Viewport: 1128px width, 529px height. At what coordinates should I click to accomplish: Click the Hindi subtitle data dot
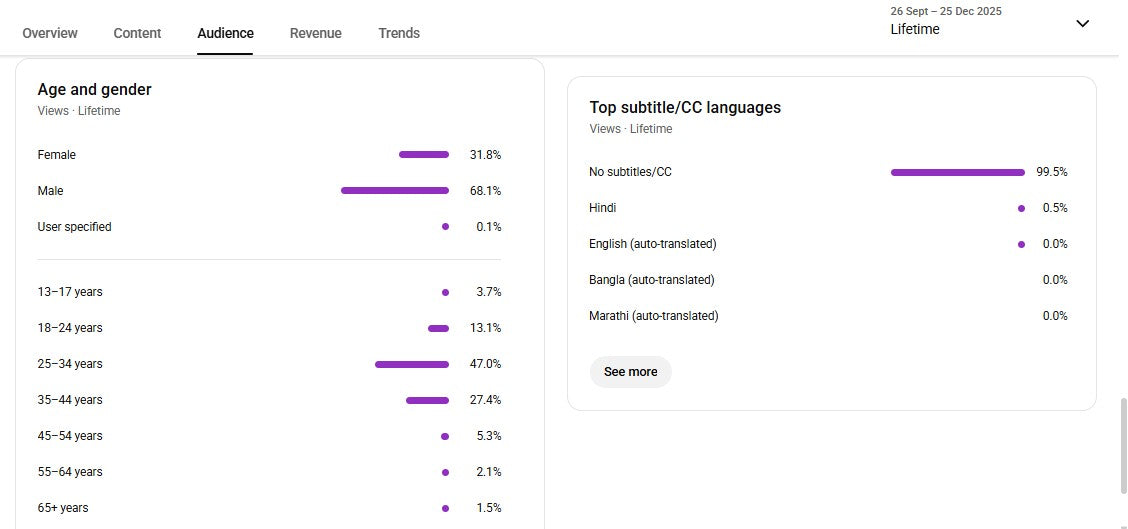coord(1021,208)
